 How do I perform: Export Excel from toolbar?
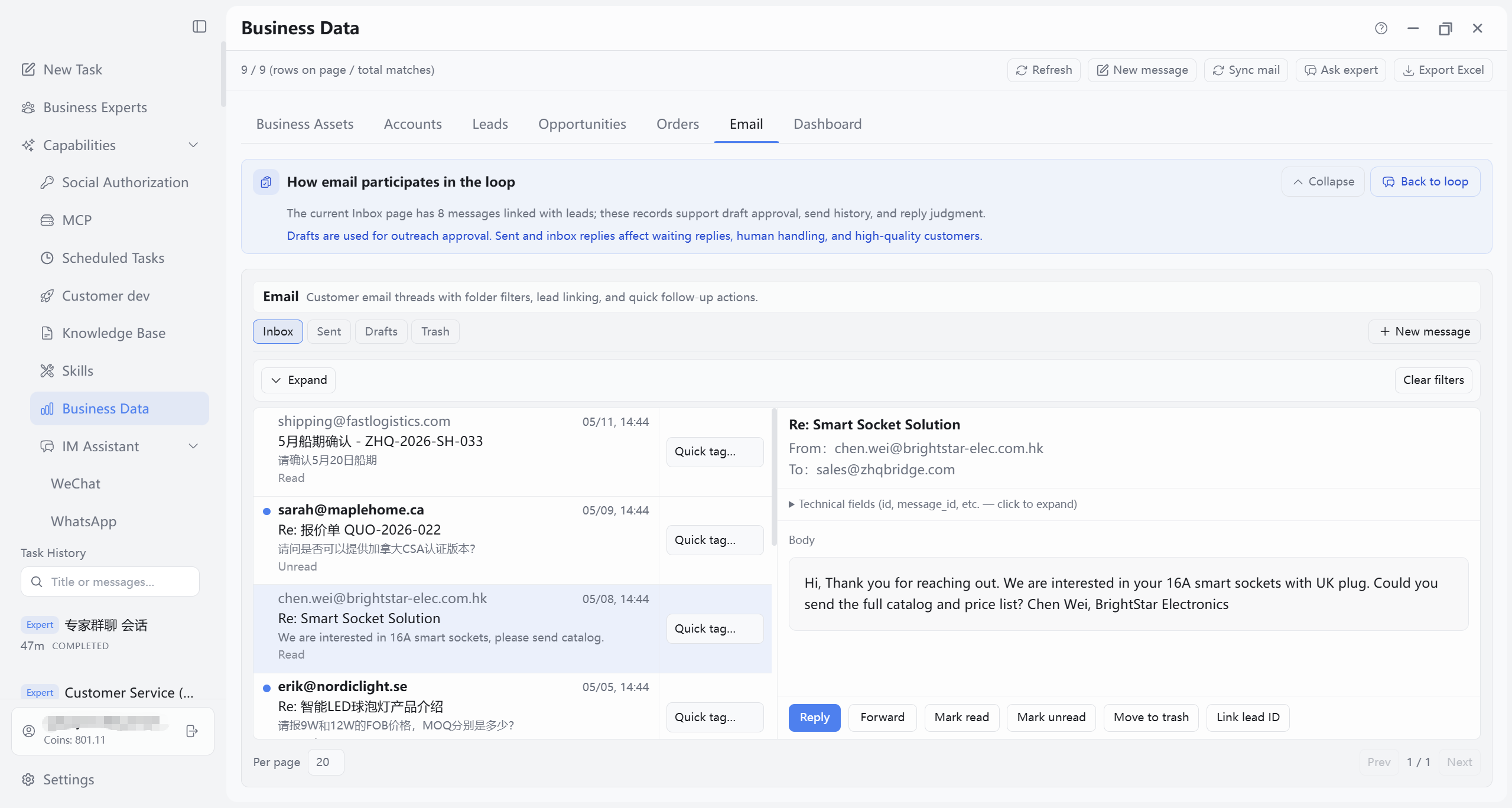(1443, 70)
